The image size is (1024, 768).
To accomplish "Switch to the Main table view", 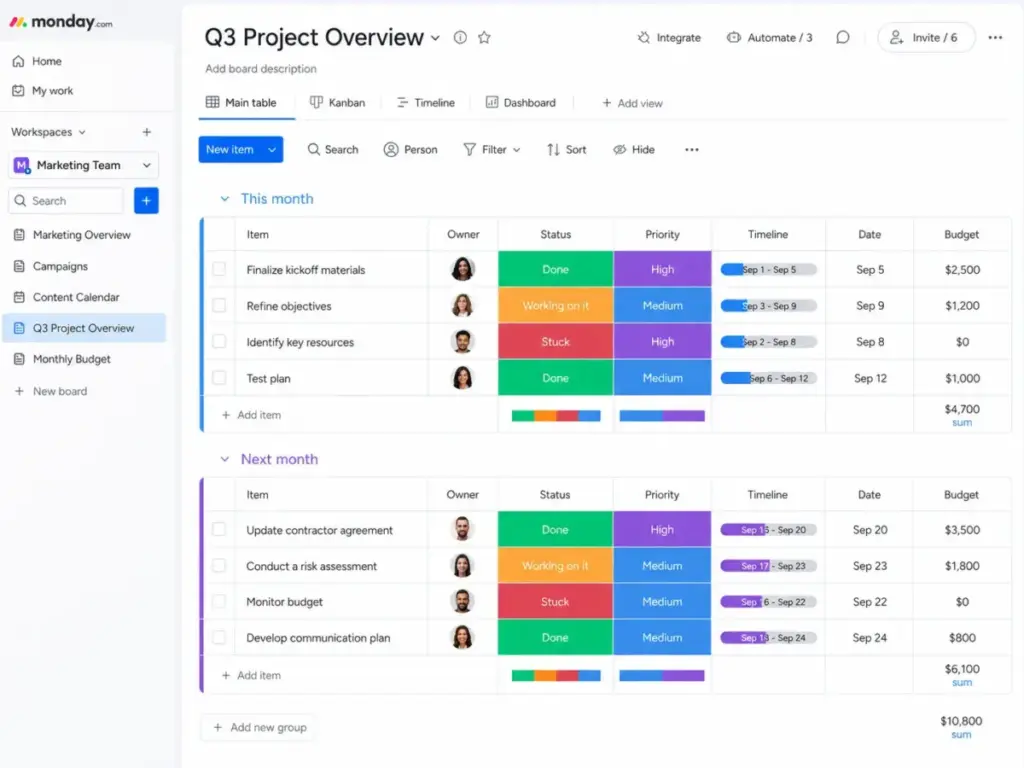I will pos(241,103).
